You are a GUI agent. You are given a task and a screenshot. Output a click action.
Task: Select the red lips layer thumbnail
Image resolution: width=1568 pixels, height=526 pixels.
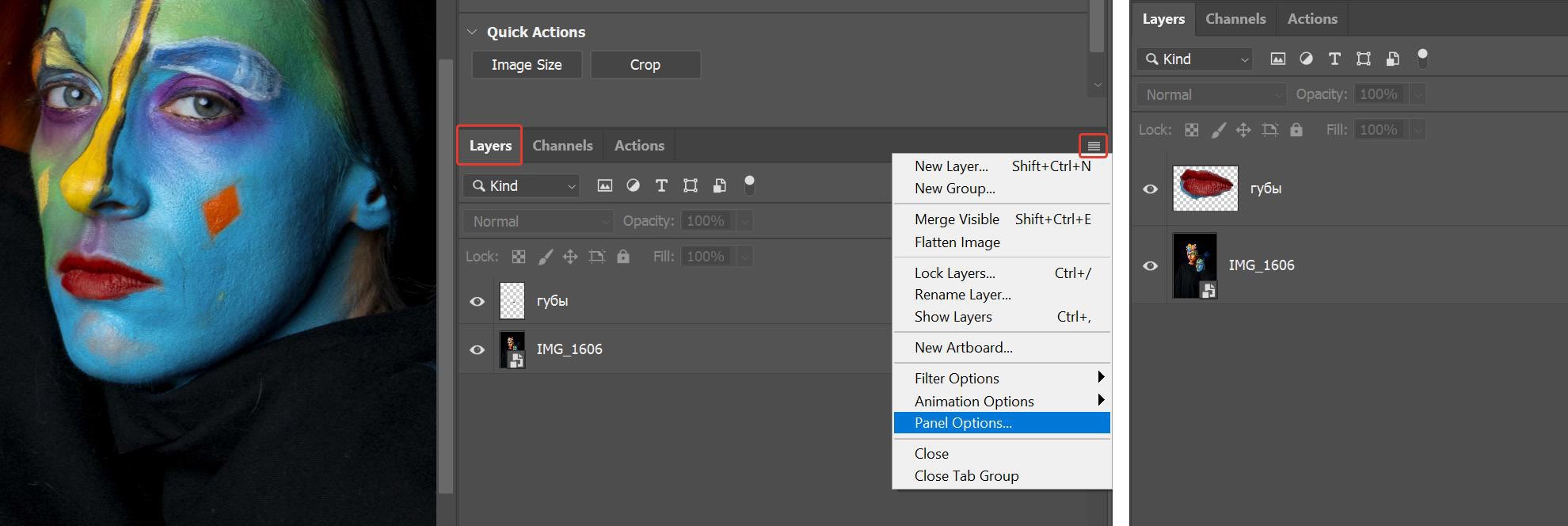tap(1205, 189)
